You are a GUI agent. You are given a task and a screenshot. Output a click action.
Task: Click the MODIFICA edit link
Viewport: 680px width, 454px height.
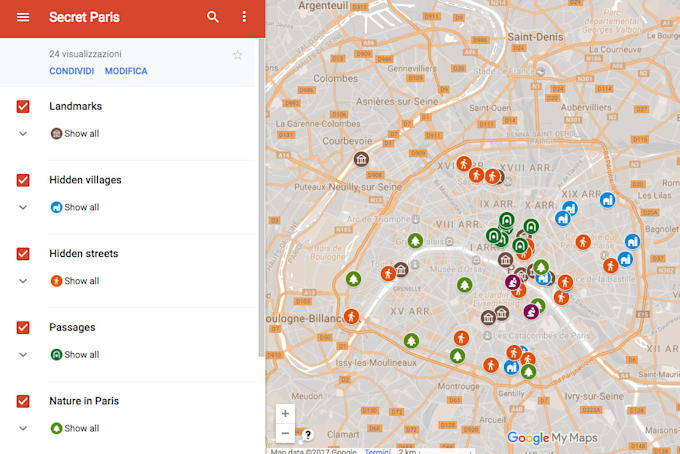(x=126, y=71)
